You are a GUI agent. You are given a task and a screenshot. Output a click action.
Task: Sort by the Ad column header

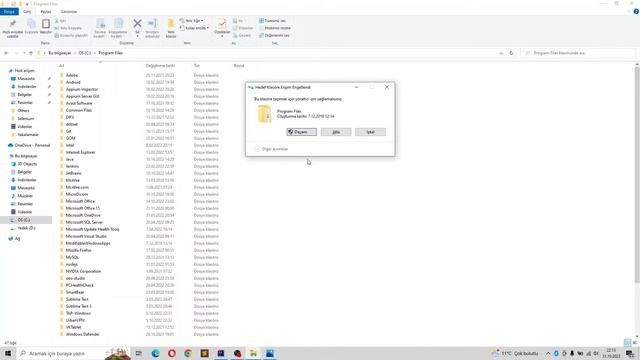62,66
